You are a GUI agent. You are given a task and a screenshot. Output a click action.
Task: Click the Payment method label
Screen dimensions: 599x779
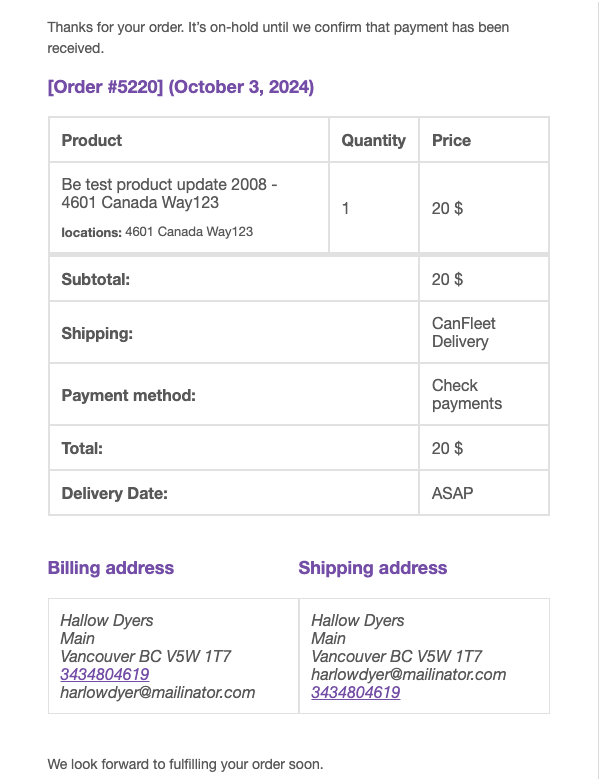(129, 395)
